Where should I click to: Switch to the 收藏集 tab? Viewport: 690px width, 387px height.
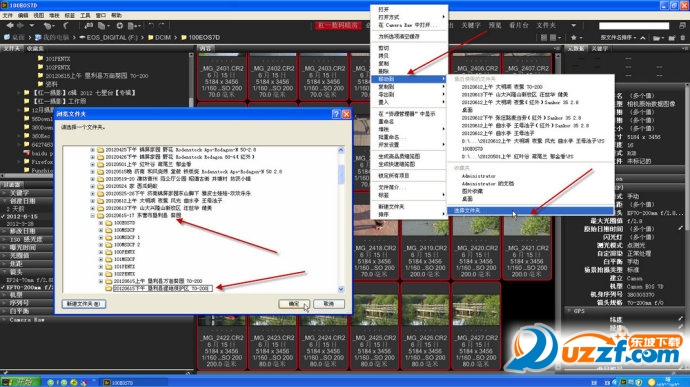(x=35, y=48)
